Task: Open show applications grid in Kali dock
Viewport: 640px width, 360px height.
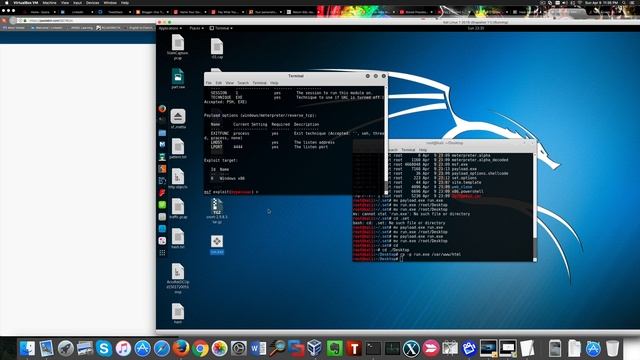Action: 162,253
